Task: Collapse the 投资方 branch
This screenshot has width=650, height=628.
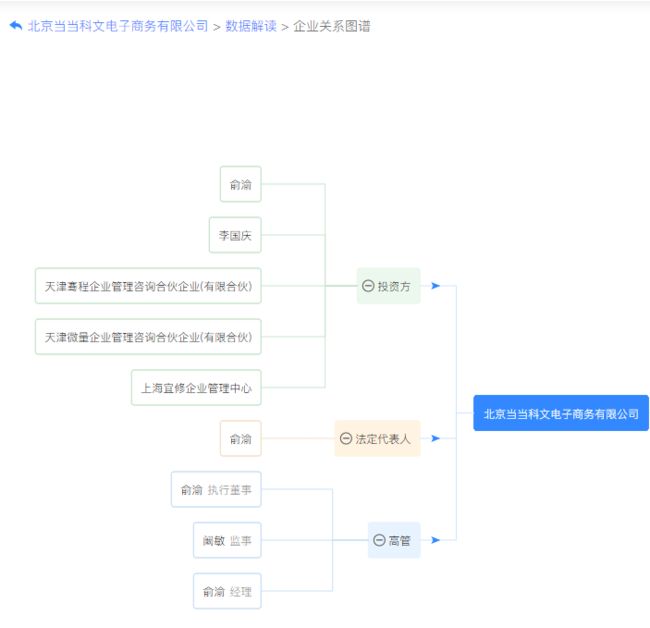Action: (x=368, y=286)
